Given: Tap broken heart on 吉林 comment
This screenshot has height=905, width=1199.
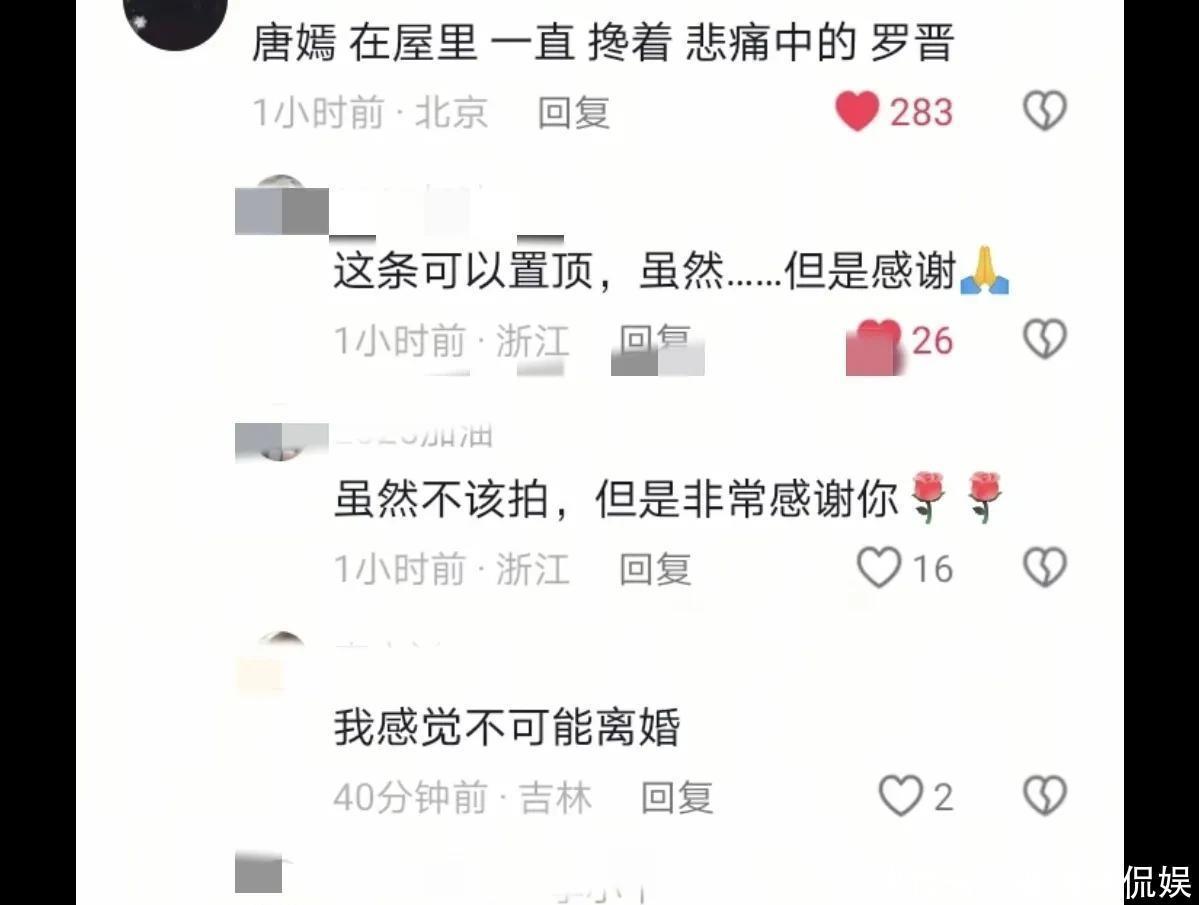Looking at the screenshot, I should click(x=1045, y=796).
